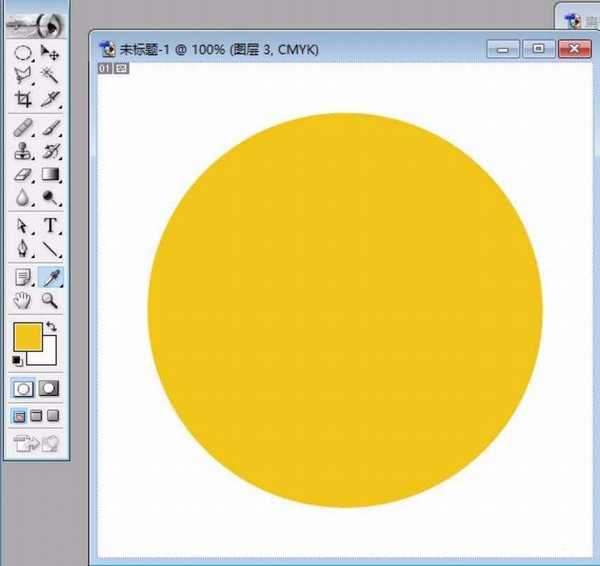Image resolution: width=600 pixels, height=566 pixels.
Task: Open the yellow foreground color swatch
Action: coord(26,336)
